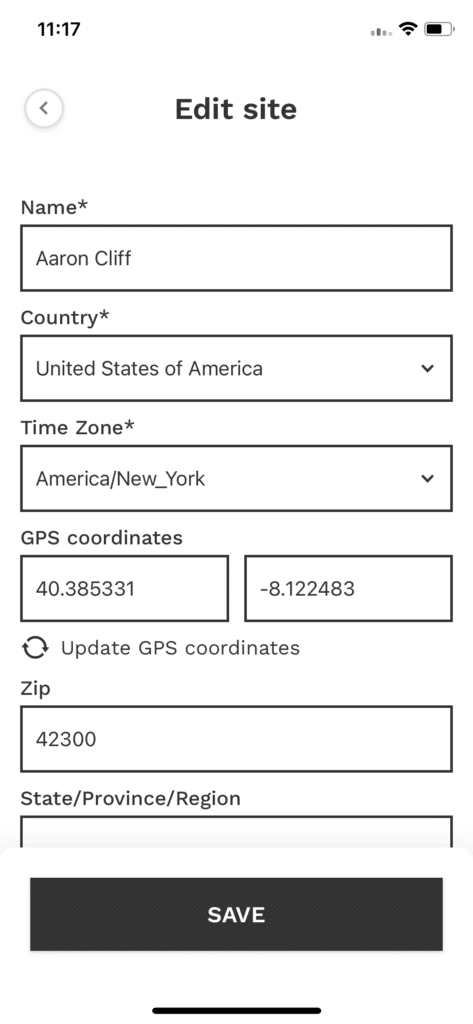Tap the GPS coordinates section label
473x1024 pixels.
coord(102,537)
